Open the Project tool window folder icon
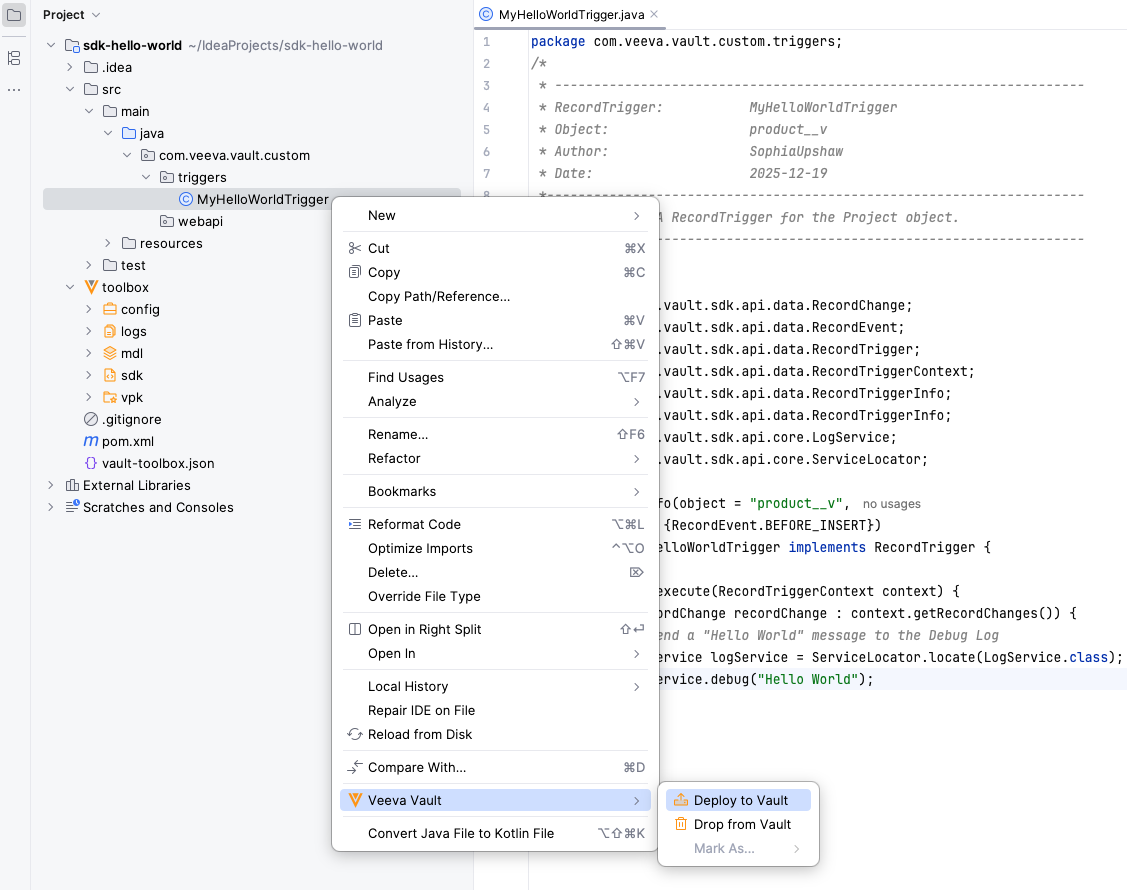Image resolution: width=1127 pixels, height=890 pixels. point(14,14)
